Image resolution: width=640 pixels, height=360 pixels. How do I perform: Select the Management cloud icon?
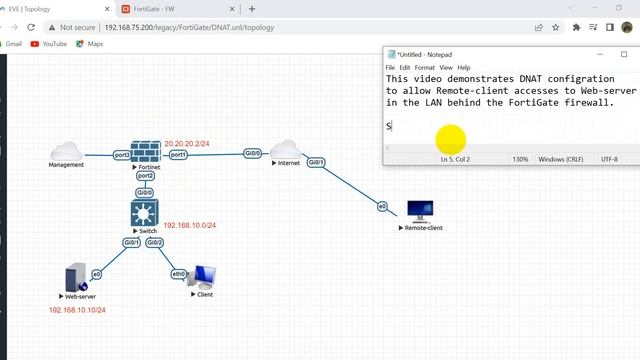[66, 151]
